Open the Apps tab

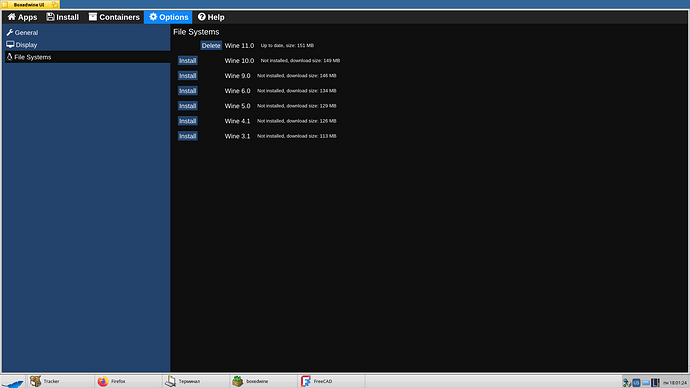[22, 17]
